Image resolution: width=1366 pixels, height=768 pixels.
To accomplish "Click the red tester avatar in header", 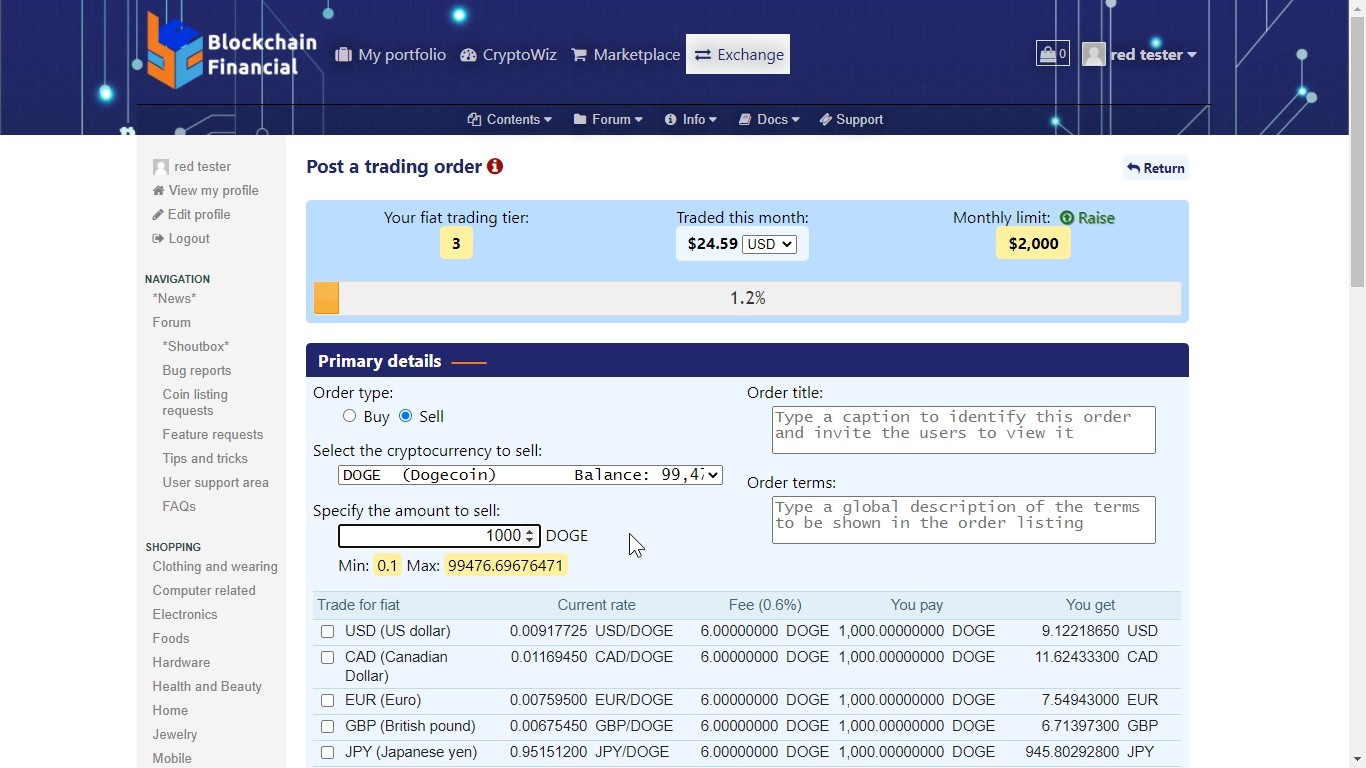I will [x=1094, y=55].
